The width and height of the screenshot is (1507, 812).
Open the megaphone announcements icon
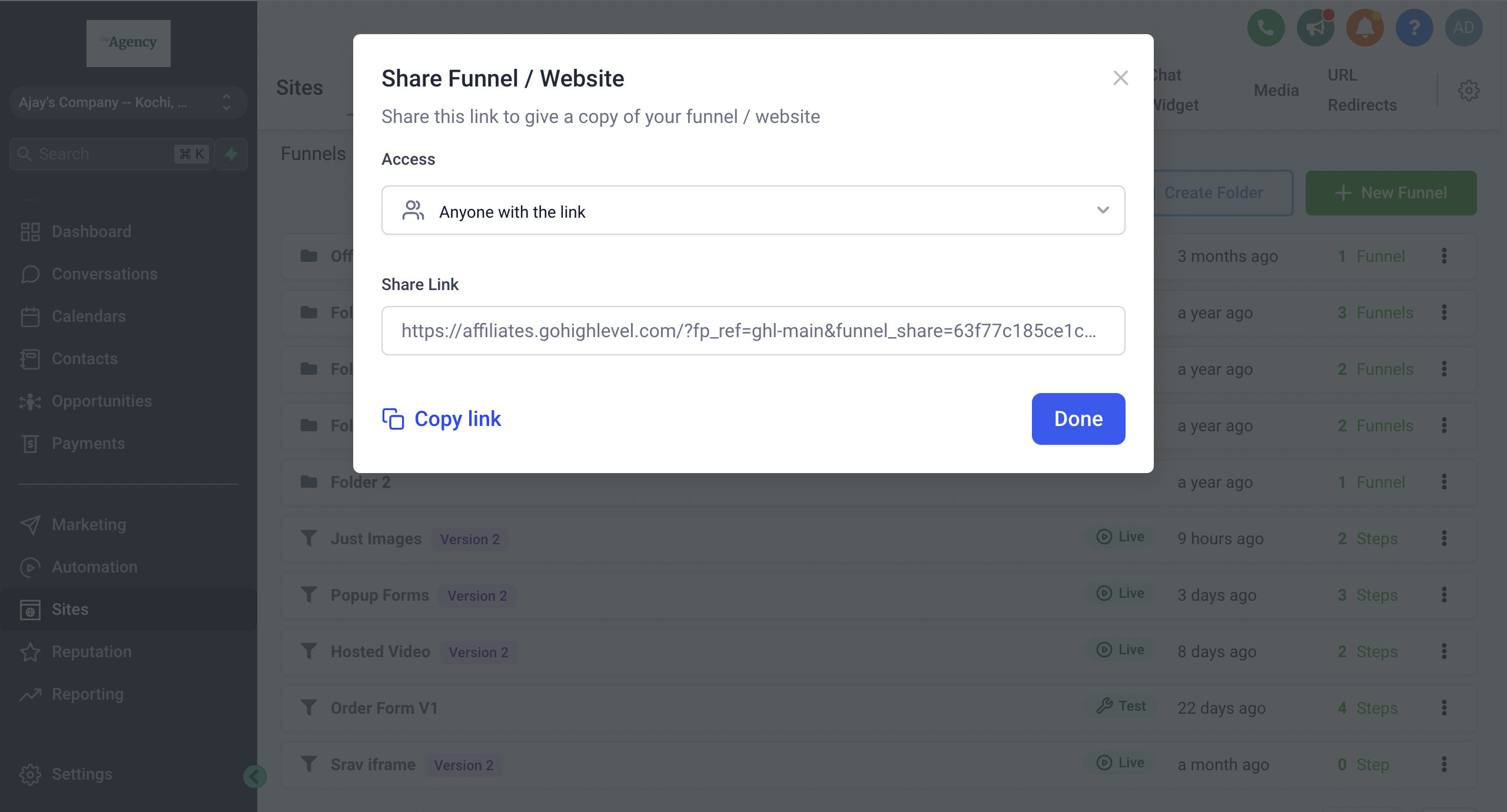coord(1315,28)
